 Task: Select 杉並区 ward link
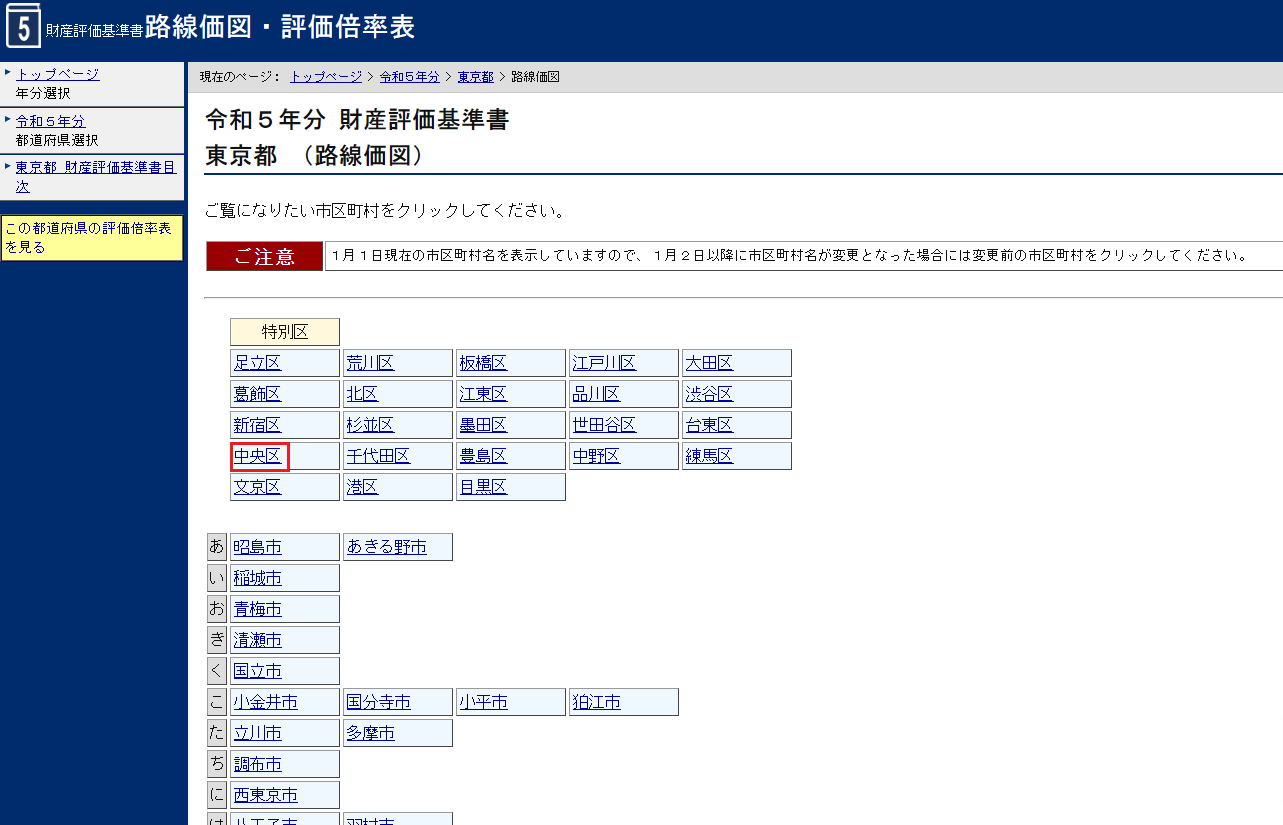(x=370, y=425)
